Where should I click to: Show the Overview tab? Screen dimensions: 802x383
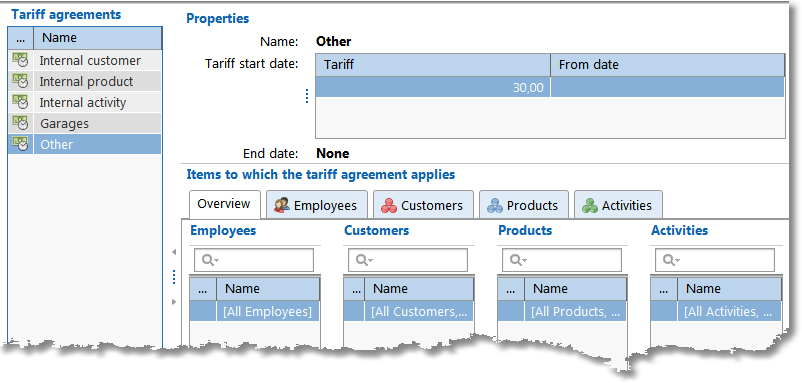click(x=225, y=204)
